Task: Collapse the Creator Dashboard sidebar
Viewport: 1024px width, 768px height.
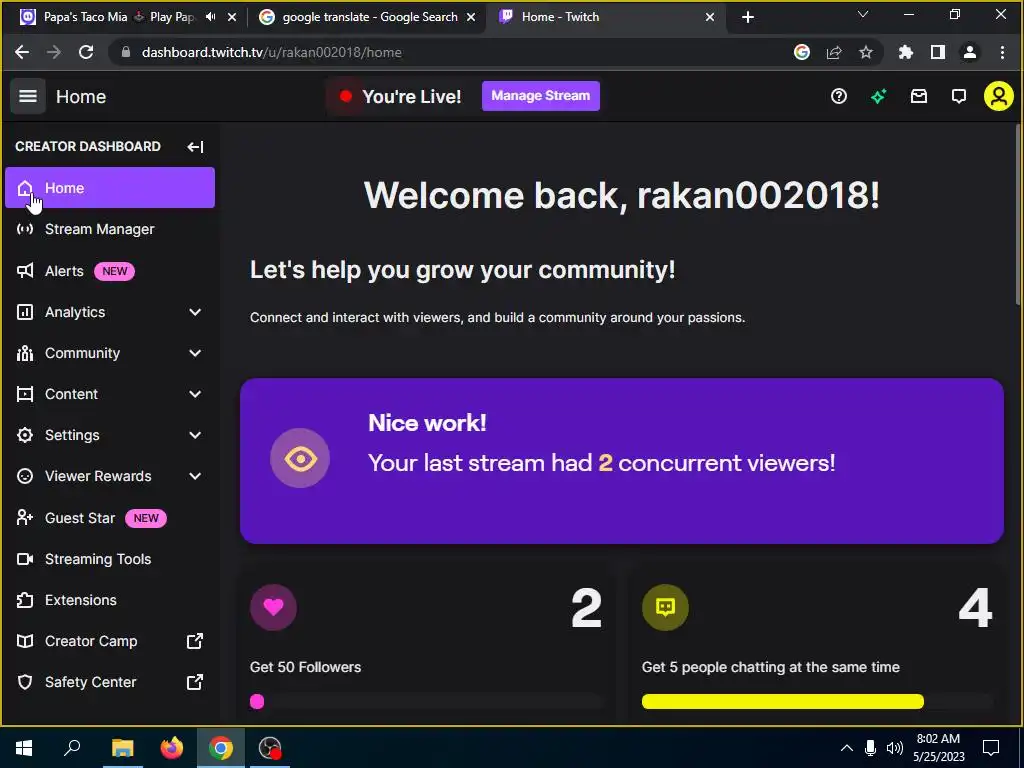Action: (195, 146)
